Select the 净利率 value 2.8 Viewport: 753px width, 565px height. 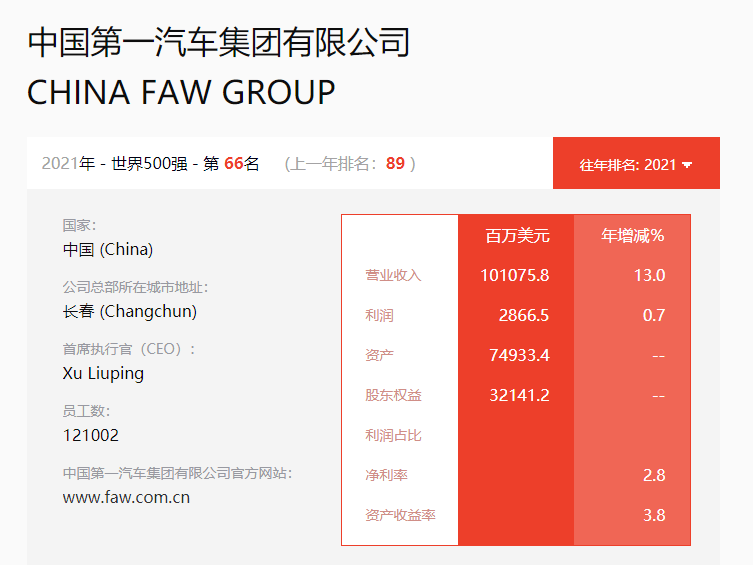(x=654, y=475)
